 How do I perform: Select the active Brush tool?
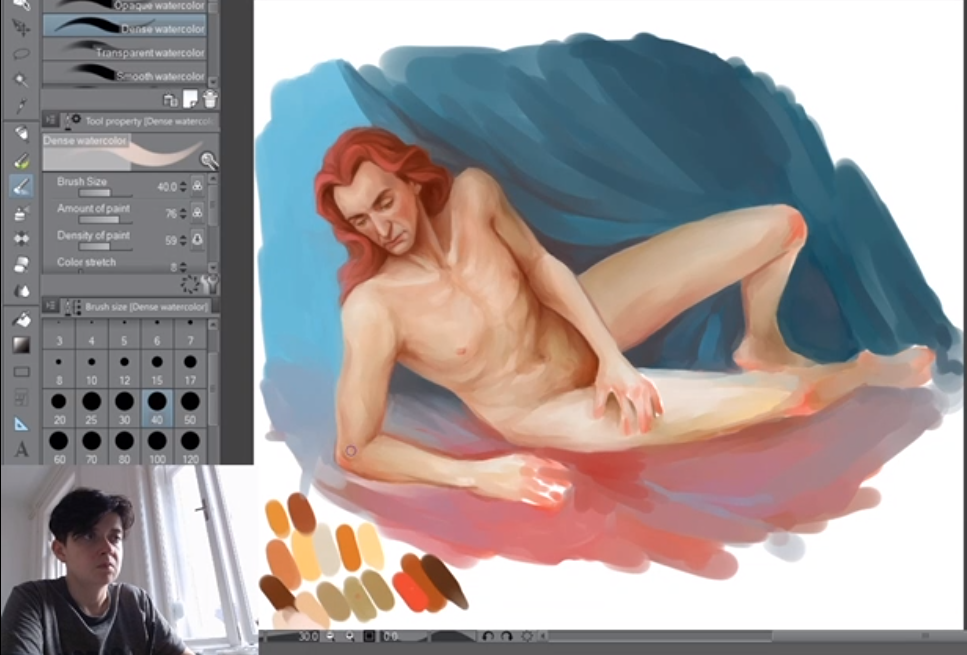(22, 186)
